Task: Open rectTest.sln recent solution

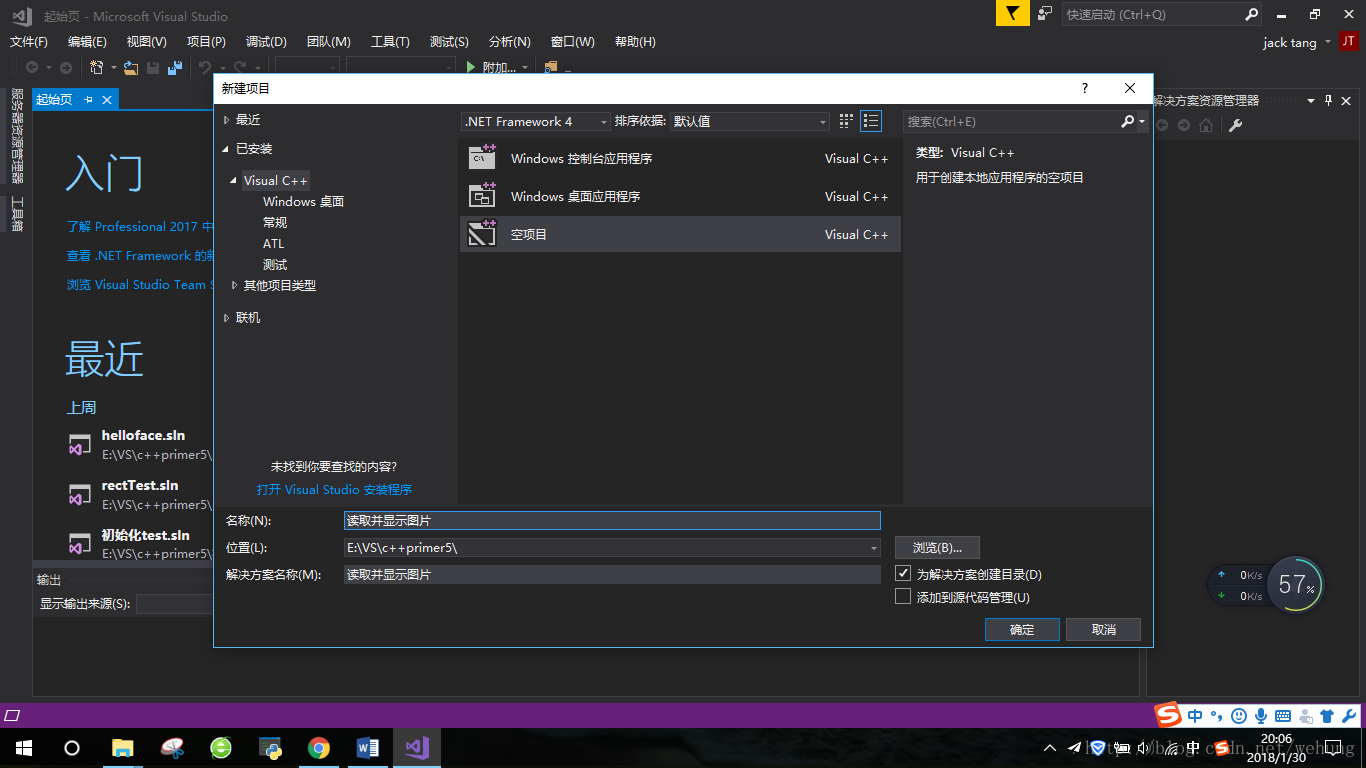Action: pos(140,486)
